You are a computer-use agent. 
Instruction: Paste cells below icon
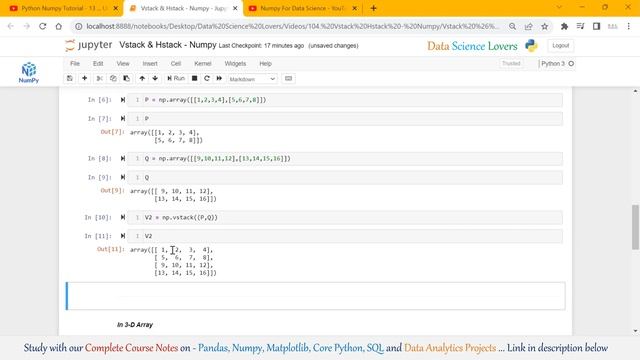(x=127, y=78)
